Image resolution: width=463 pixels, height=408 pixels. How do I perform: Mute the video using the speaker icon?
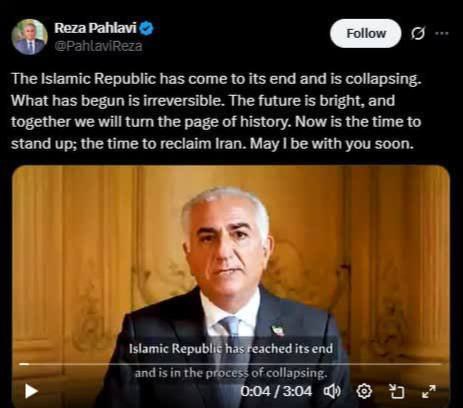(x=332, y=391)
